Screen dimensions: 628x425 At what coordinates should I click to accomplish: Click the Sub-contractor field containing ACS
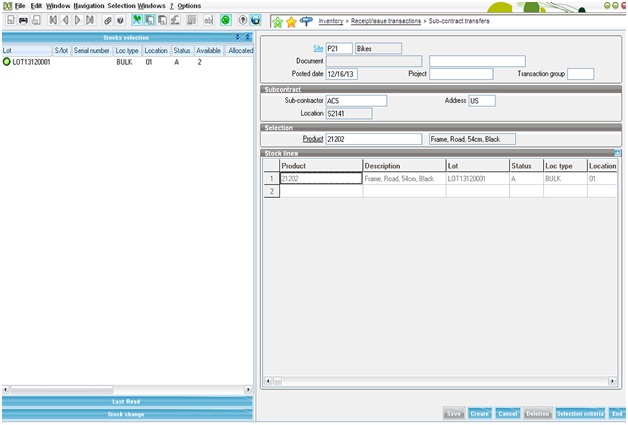coord(356,100)
